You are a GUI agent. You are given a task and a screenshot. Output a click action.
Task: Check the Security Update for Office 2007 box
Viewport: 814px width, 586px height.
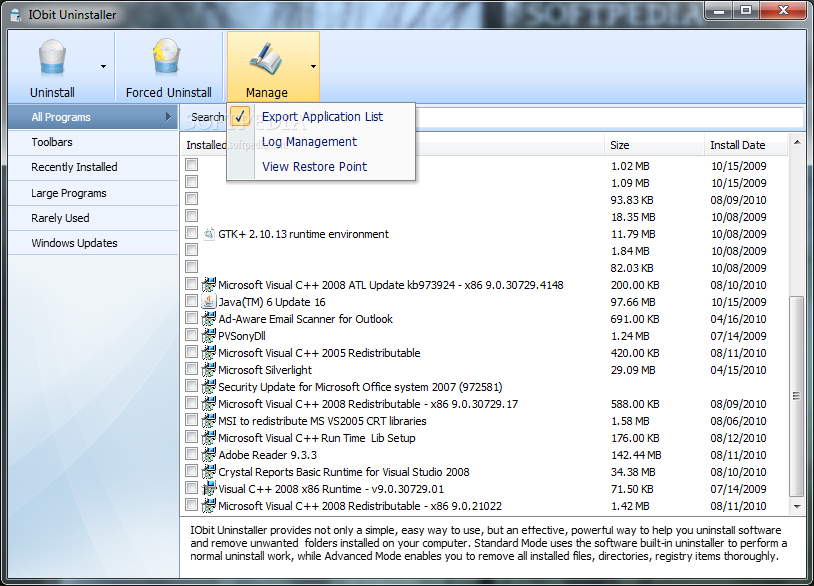pos(192,386)
